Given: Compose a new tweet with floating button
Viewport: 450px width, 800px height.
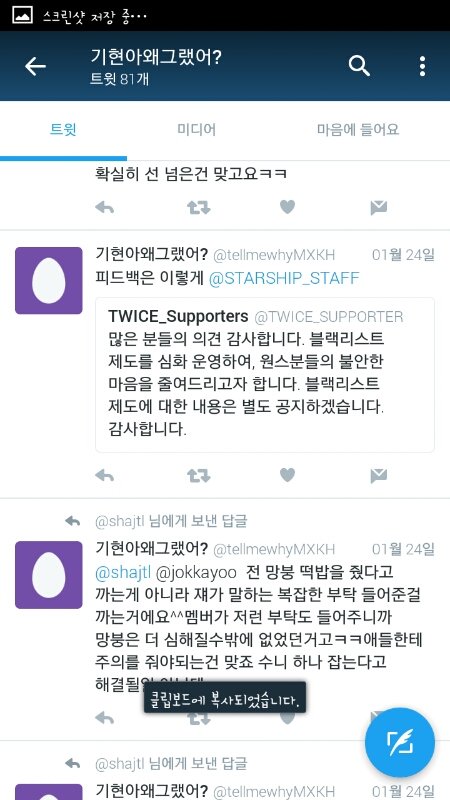Looking at the screenshot, I should (x=400, y=743).
